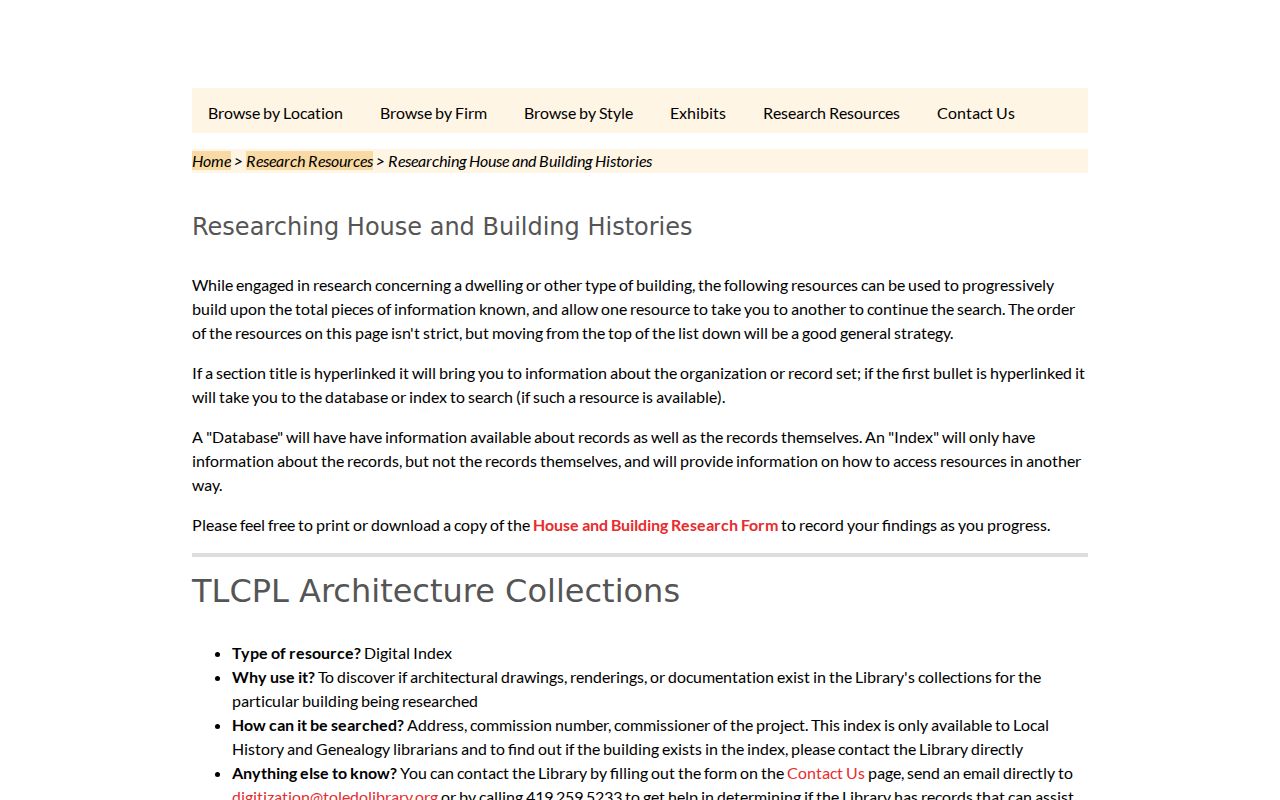Select Browse by Style in navigation
This screenshot has width=1280, height=800.
(x=578, y=113)
